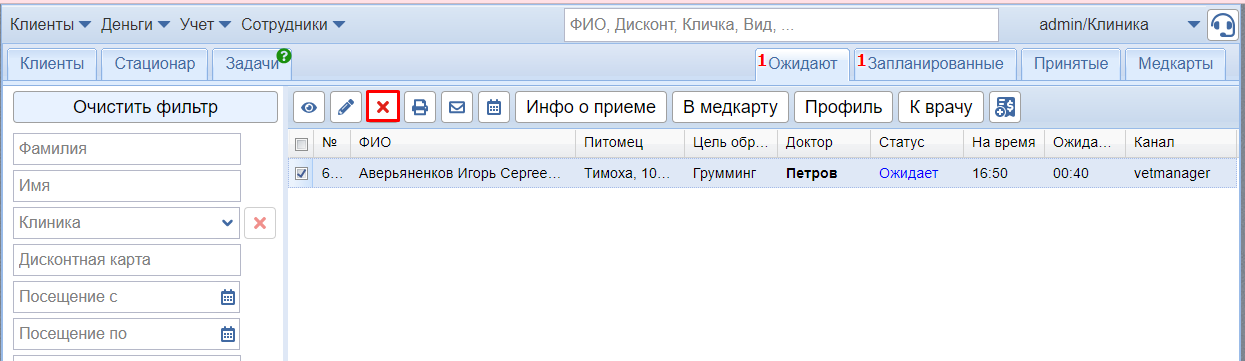This screenshot has width=1245, height=361.
Task: Select the Запланированные tab
Action: (935, 64)
